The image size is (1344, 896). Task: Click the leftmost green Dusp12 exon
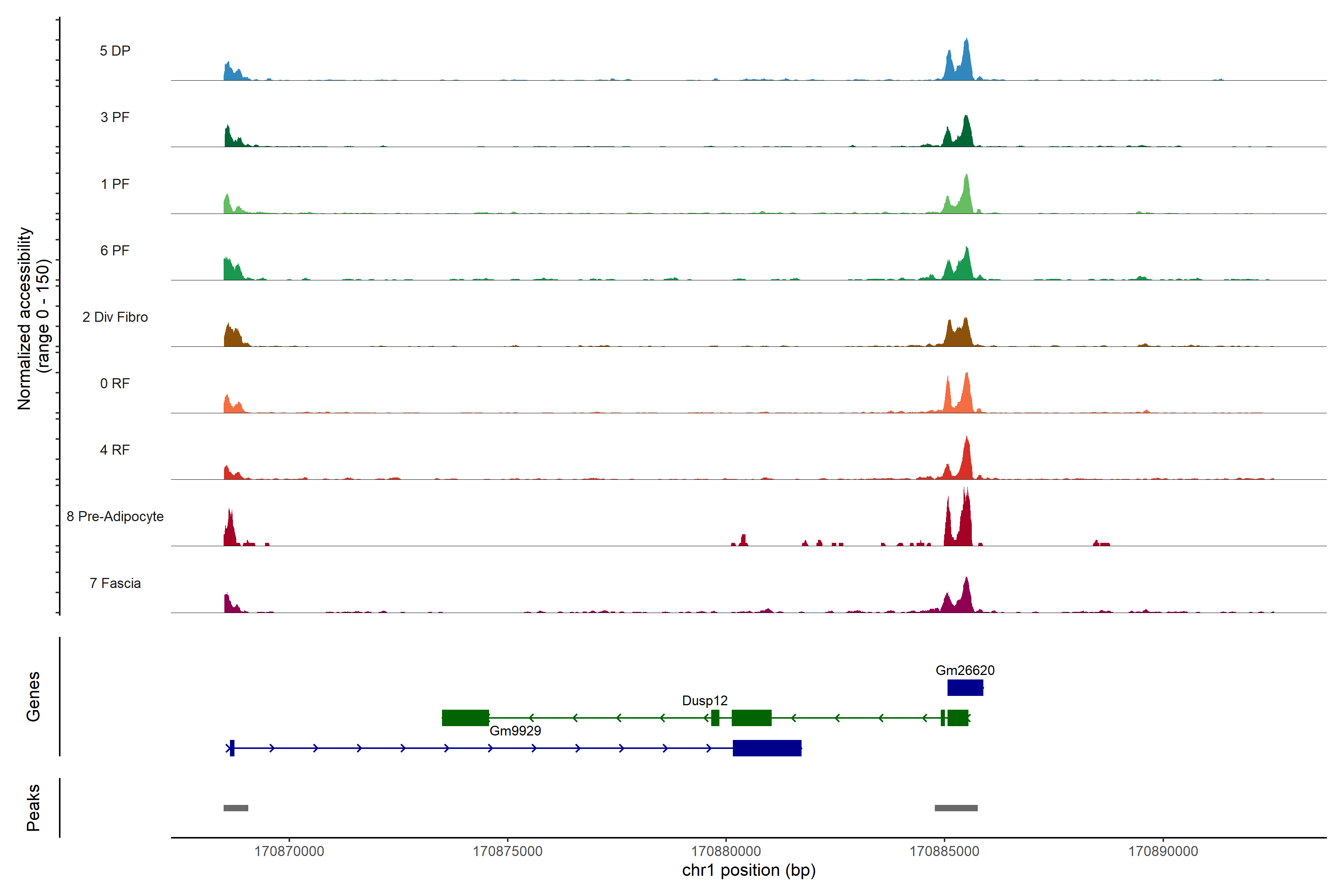coord(465,718)
